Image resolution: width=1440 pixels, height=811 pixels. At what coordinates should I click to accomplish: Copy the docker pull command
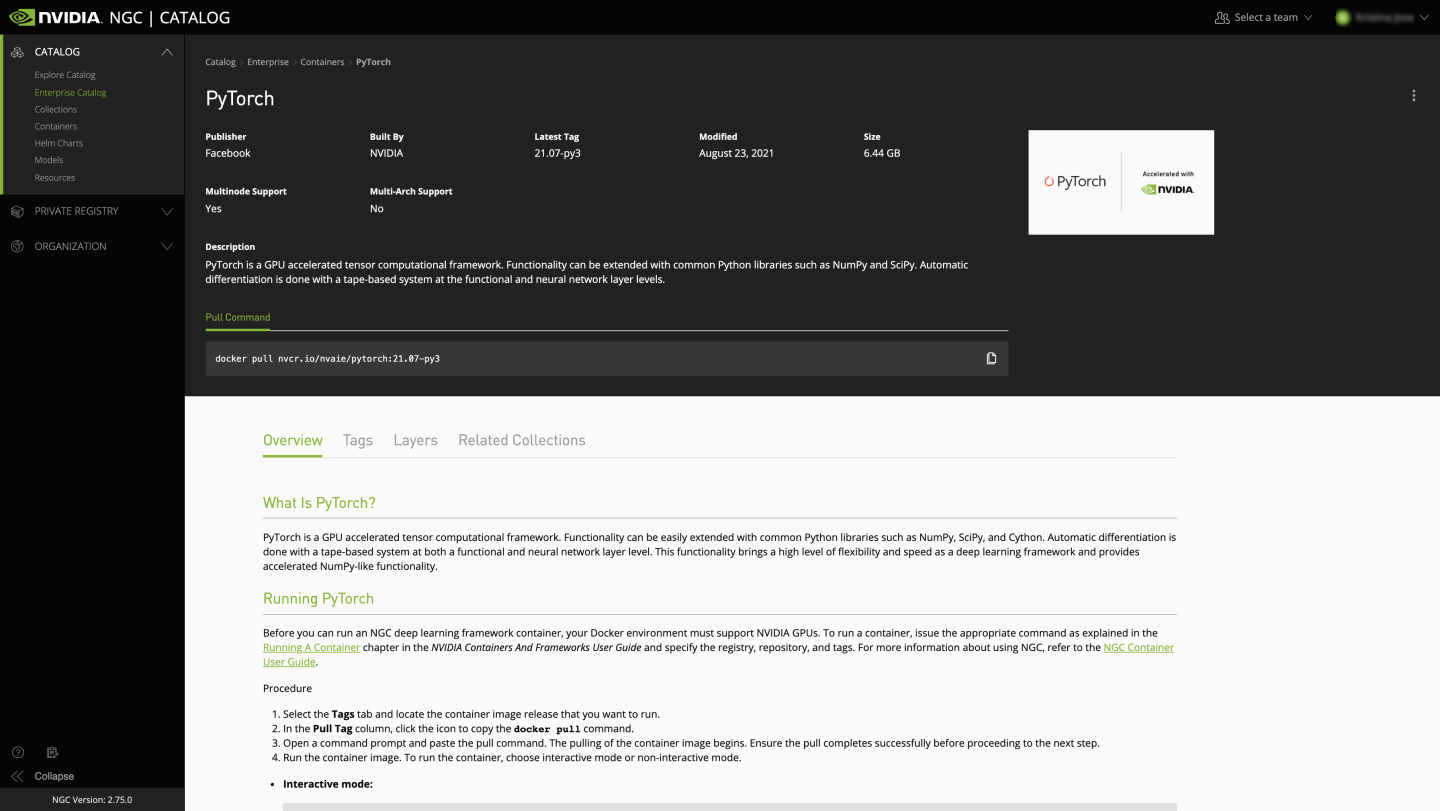(x=991, y=357)
